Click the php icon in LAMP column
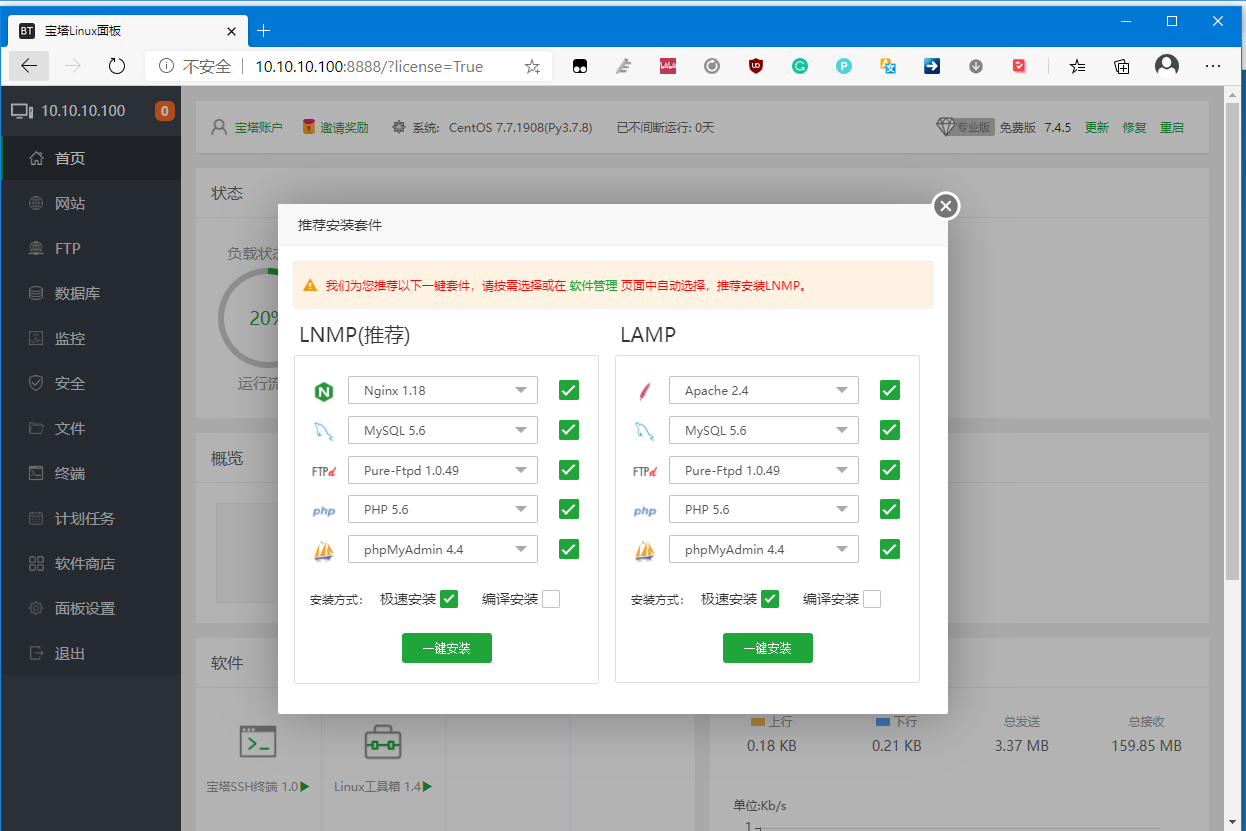 644,511
